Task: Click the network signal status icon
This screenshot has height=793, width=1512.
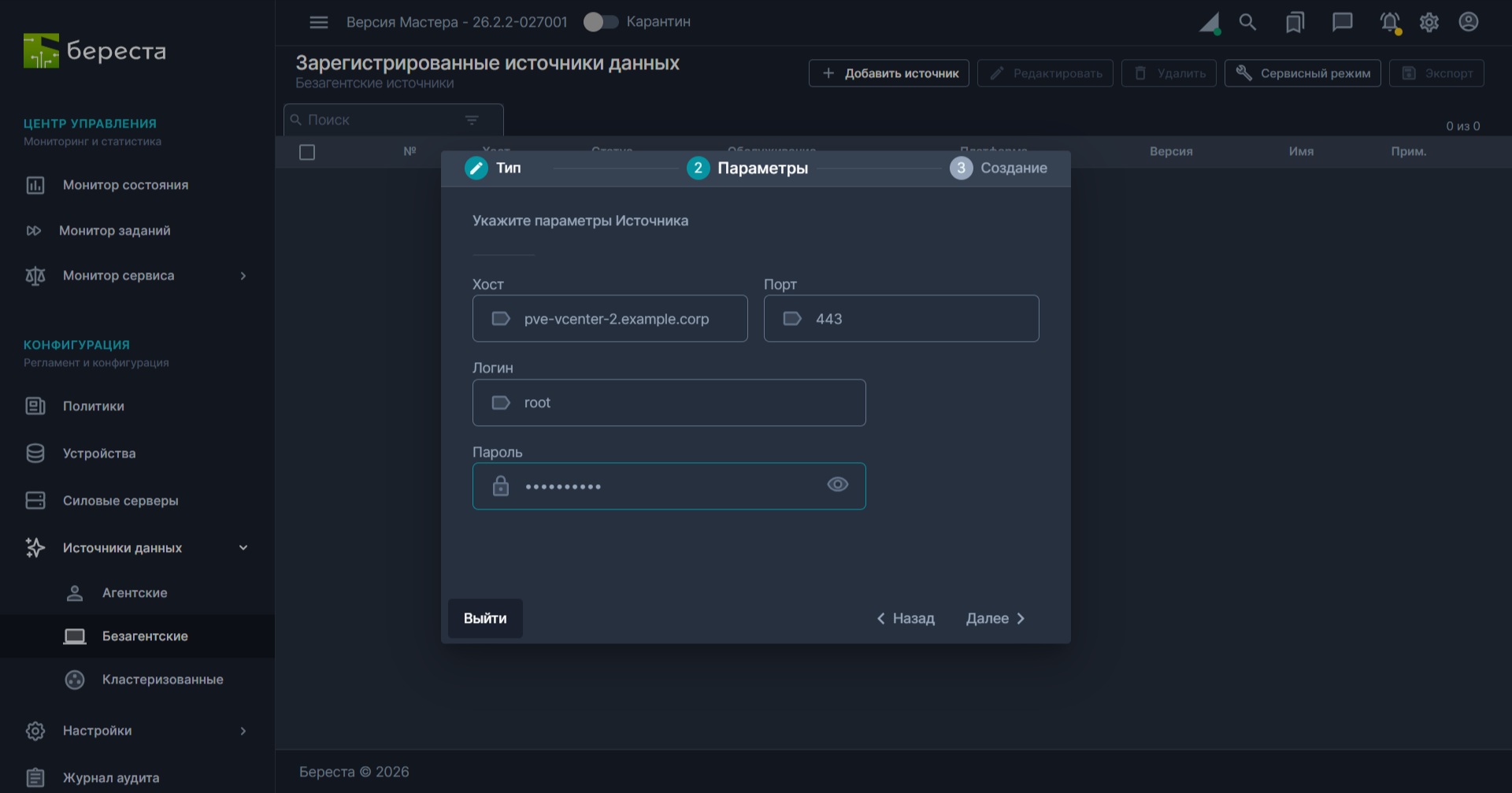Action: [x=1210, y=23]
